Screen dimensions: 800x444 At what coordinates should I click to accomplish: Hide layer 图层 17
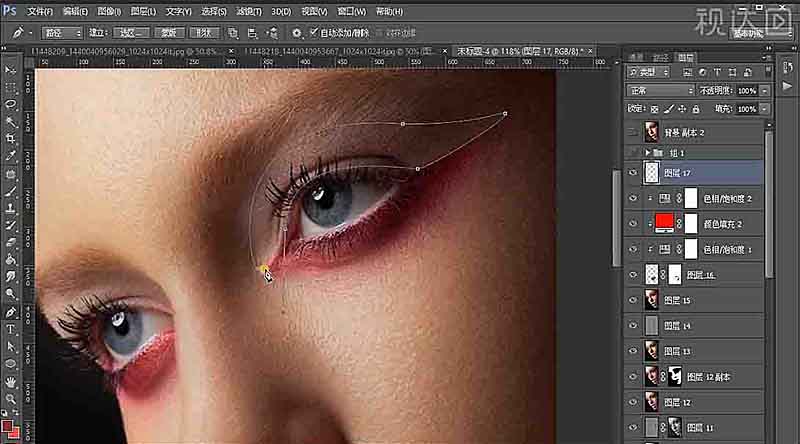pos(633,173)
